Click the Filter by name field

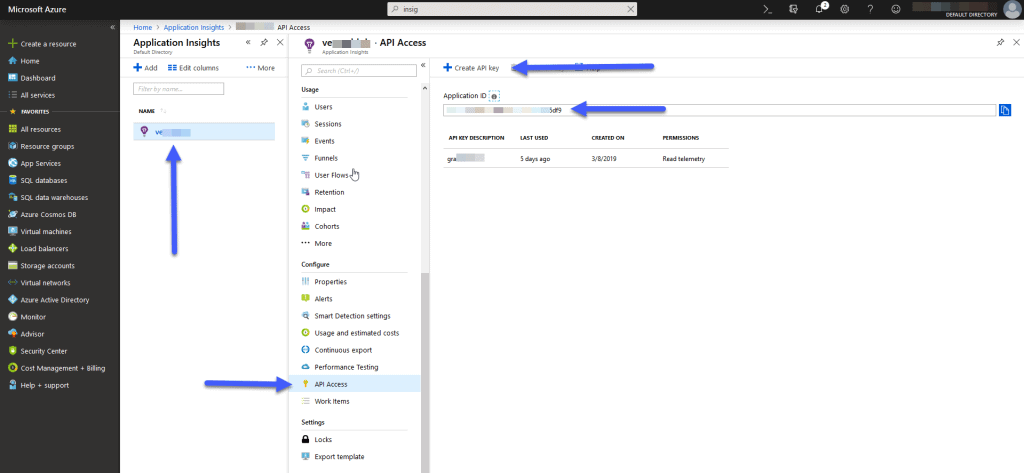point(178,88)
